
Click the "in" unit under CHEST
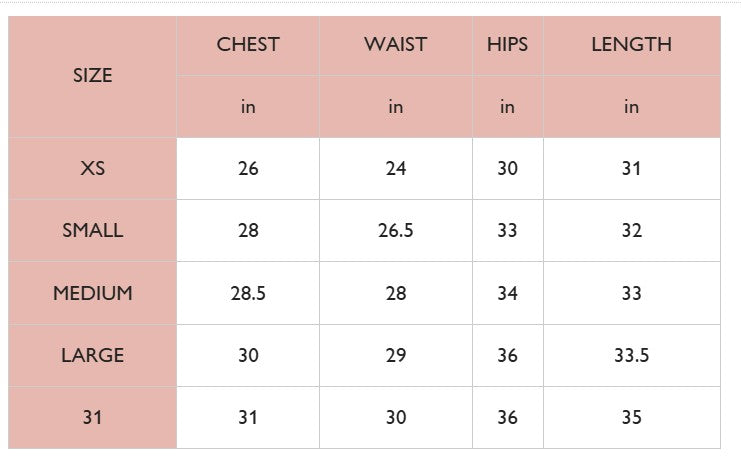(x=248, y=106)
